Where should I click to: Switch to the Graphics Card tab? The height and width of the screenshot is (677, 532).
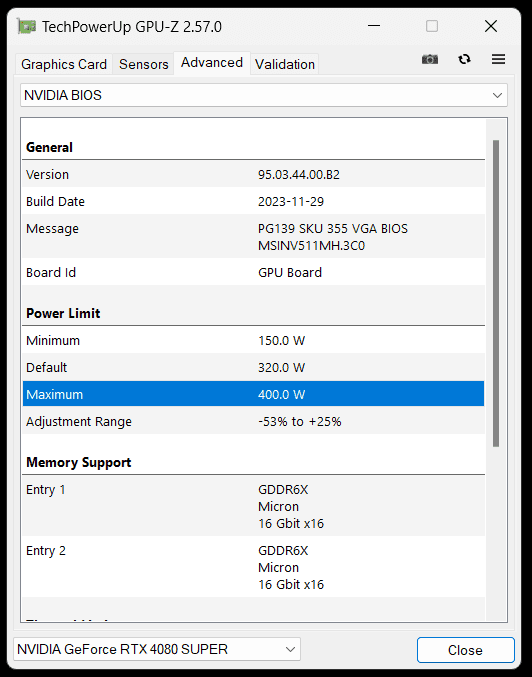64,64
